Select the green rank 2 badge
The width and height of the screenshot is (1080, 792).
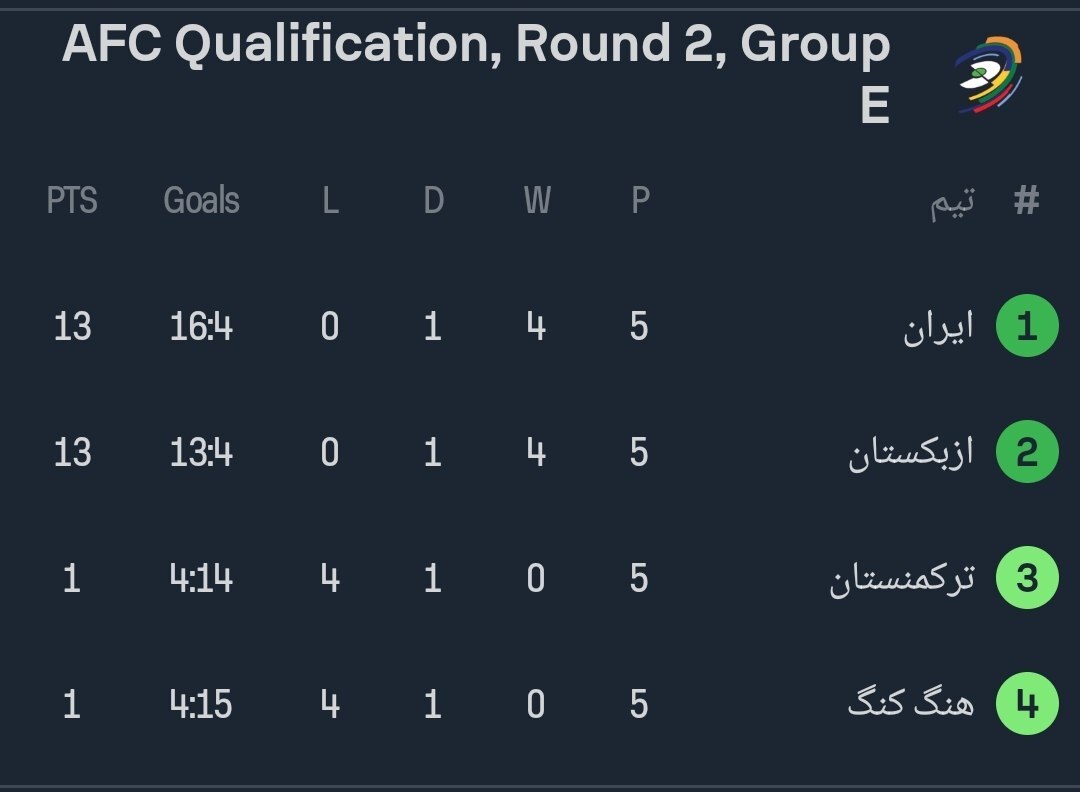pyautogui.click(x=1027, y=453)
